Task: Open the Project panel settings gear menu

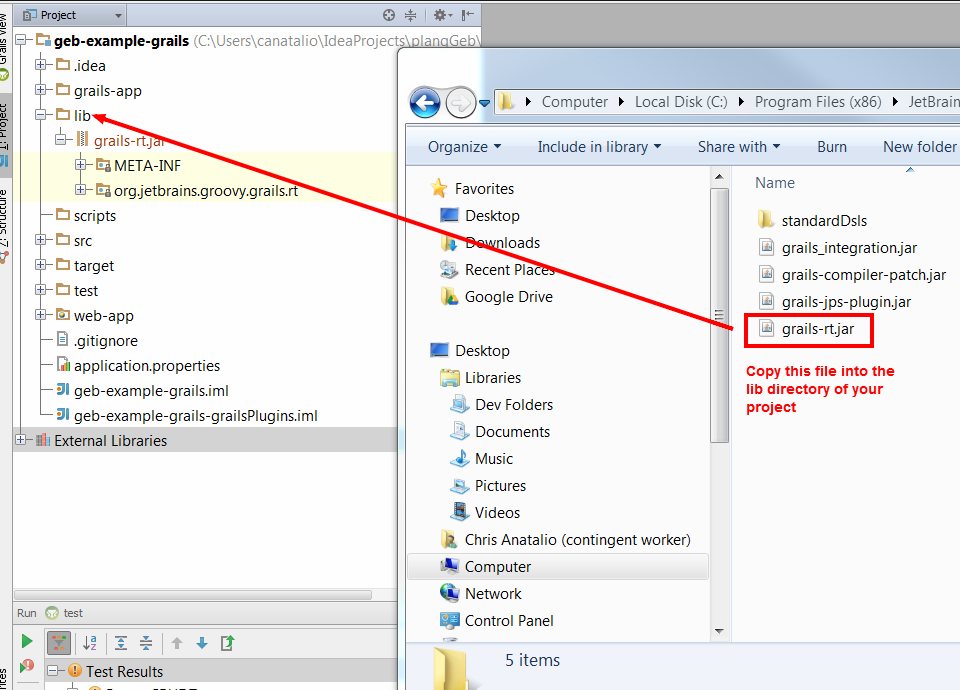Action: tap(442, 15)
